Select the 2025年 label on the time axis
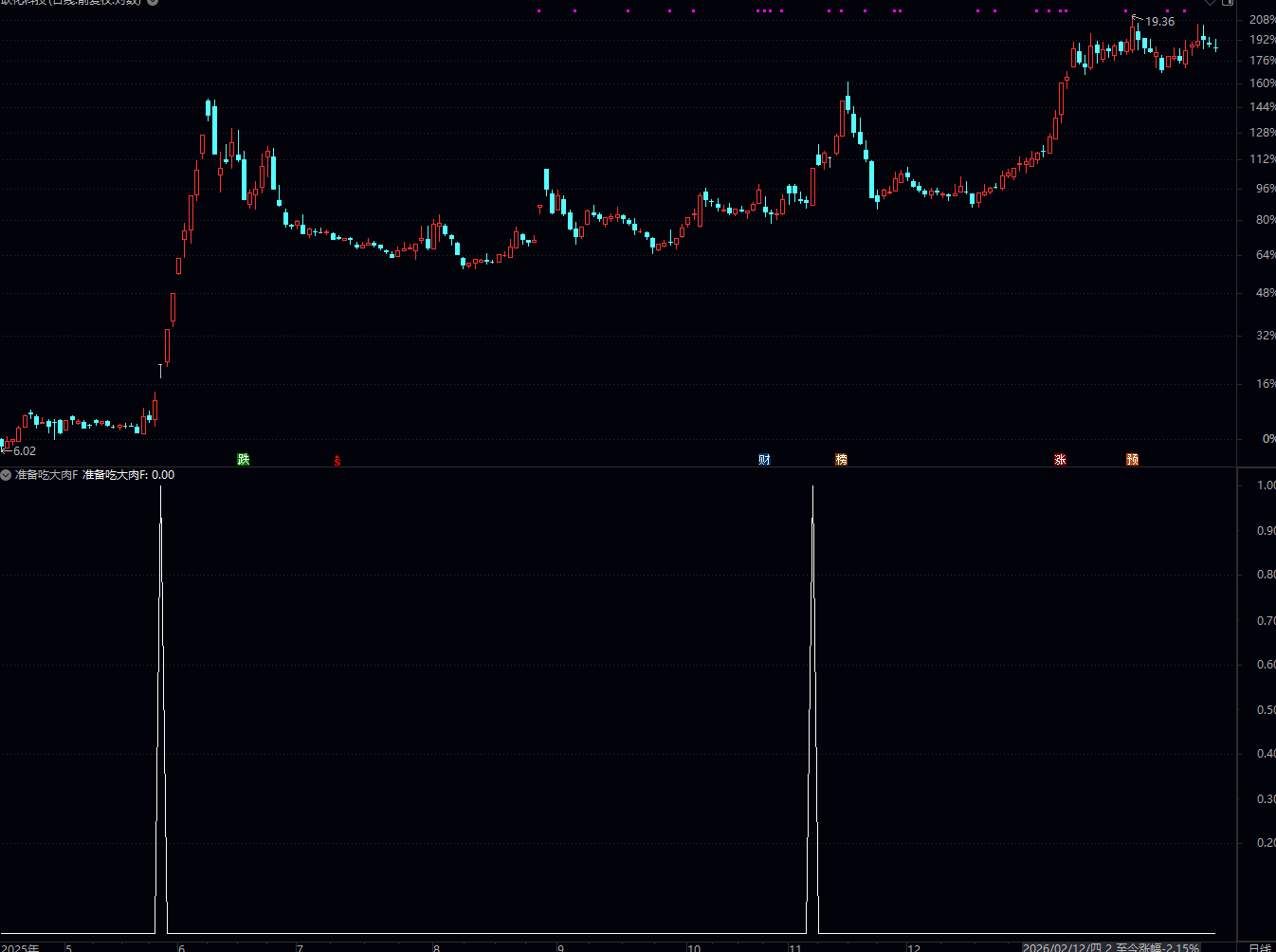This screenshot has width=1276, height=952. pos(21,947)
